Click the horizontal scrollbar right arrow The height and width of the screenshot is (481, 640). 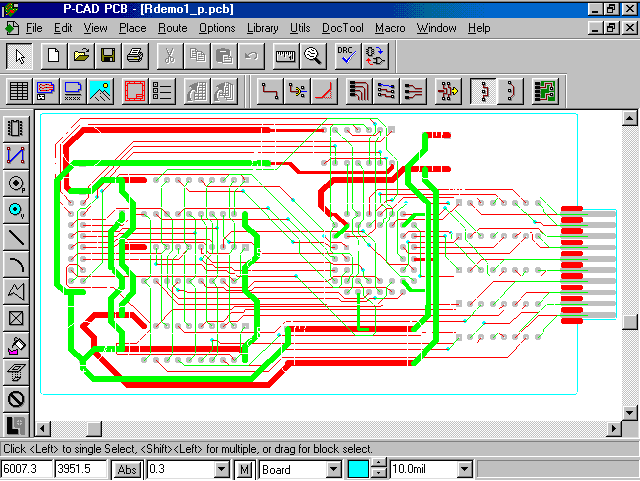coord(613,429)
